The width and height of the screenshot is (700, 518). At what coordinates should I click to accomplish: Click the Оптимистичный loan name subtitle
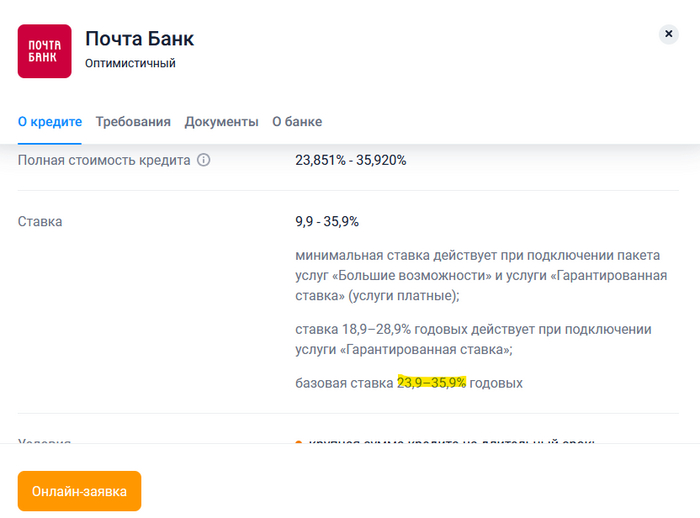click(130, 63)
